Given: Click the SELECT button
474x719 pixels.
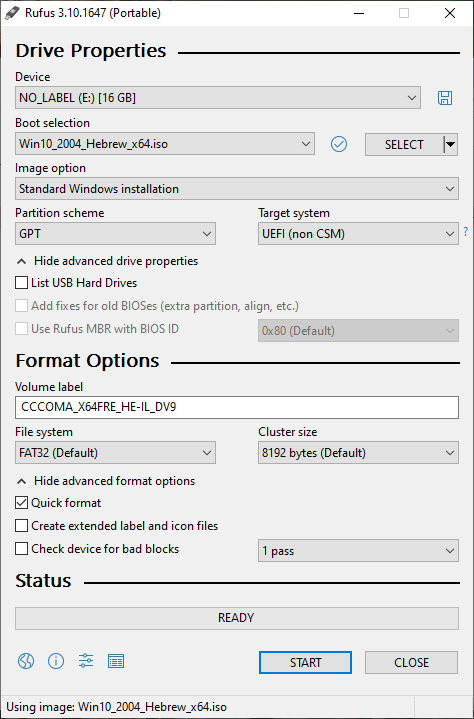Looking at the screenshot, I should pyautogui.click(x=404, y=144).
